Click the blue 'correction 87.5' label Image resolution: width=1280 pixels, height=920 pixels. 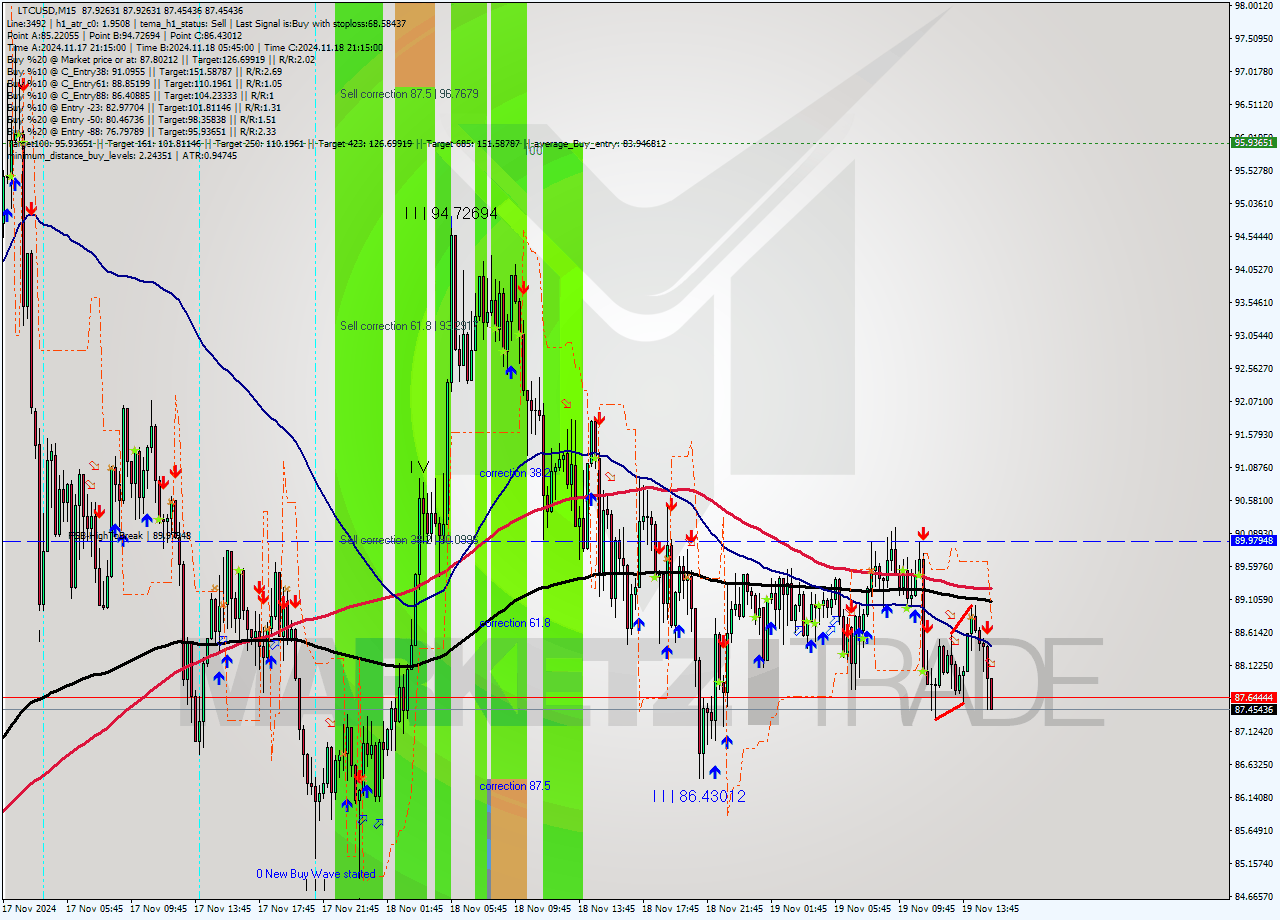pos(515,786)
